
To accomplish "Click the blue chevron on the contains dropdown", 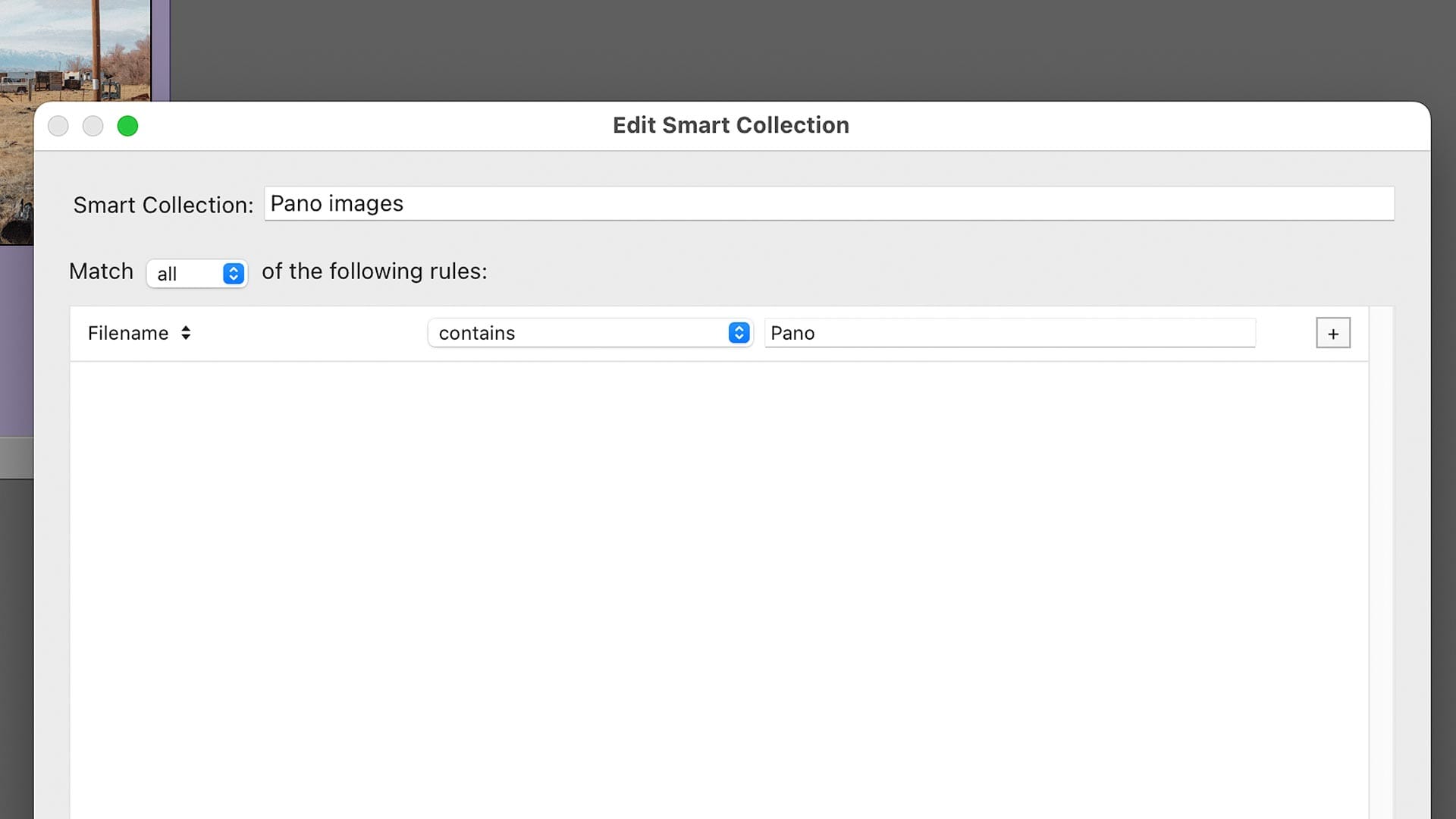I will click(739, 333).
